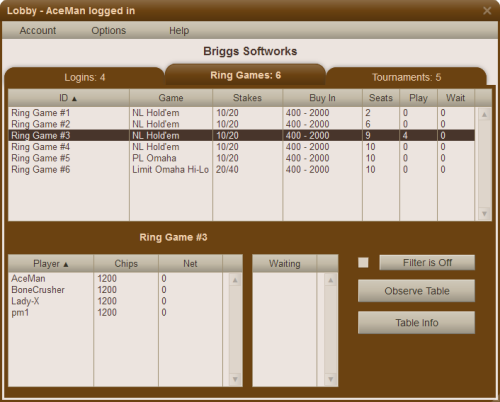Select the Ring Games: 6 tab
This screenshot has width=500, height=402.
(245, 75)
